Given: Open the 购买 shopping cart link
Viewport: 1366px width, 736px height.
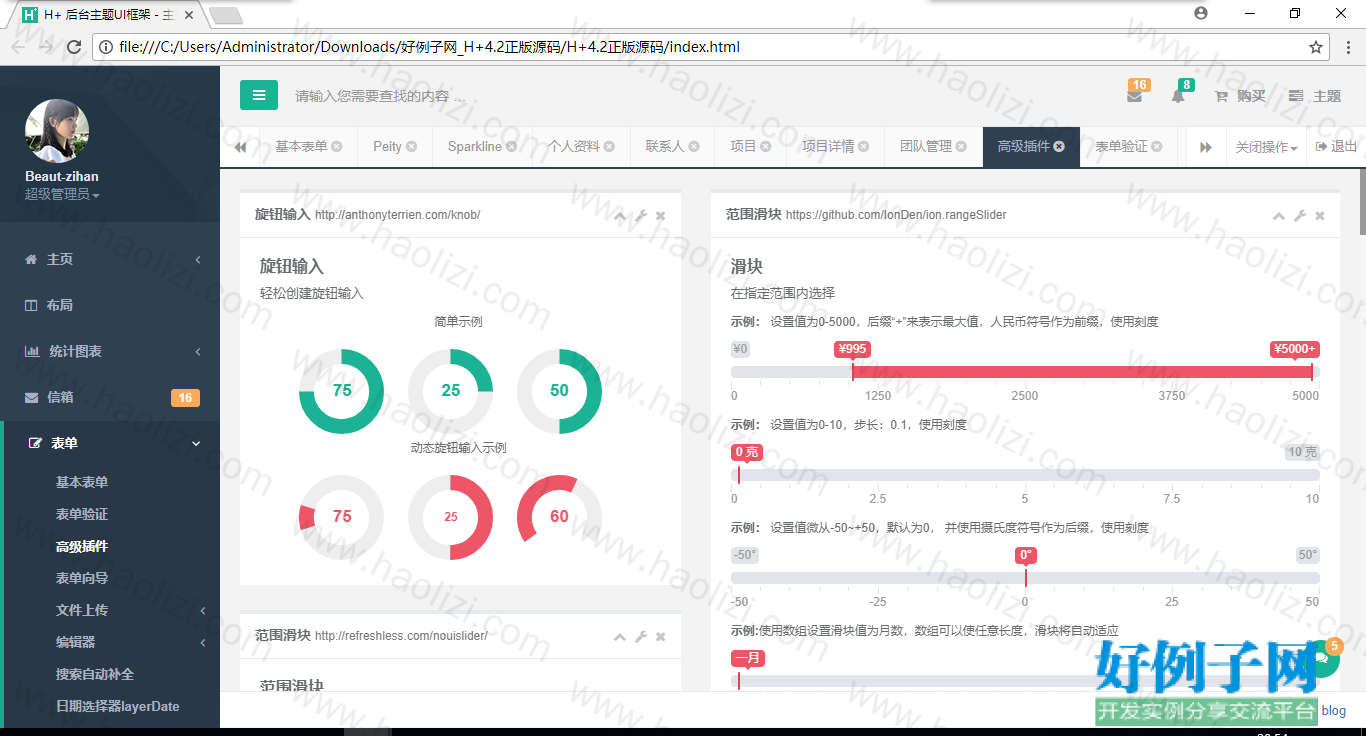Looking at the screenshot, I should click(1240, 96).
